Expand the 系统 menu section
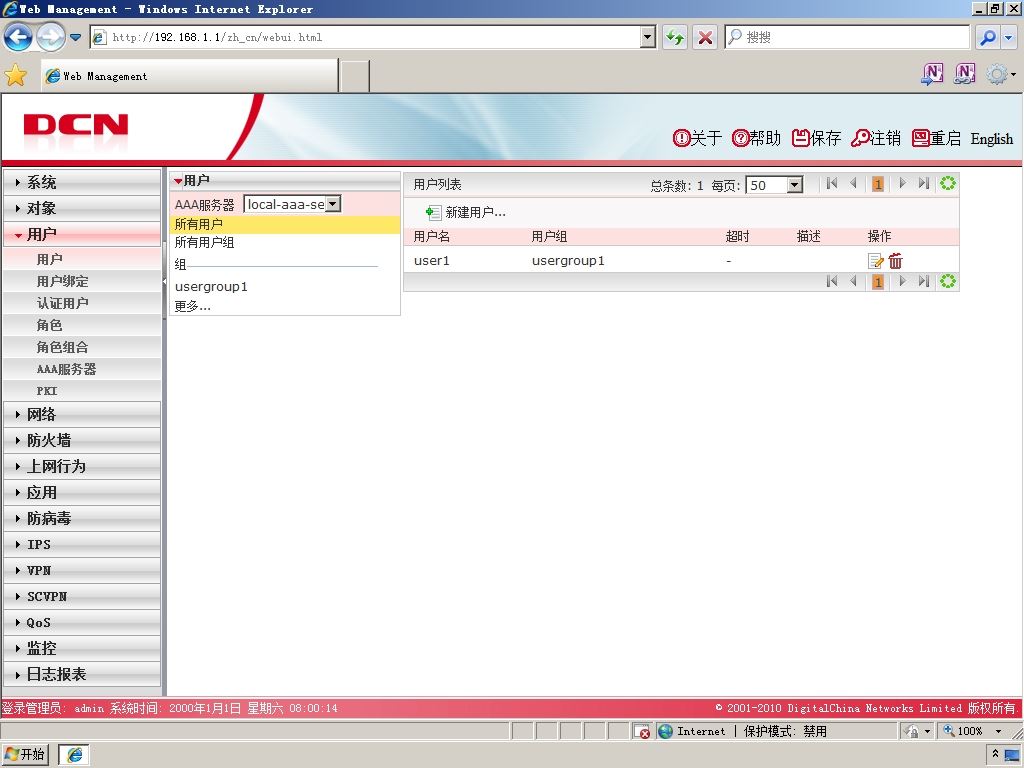 pos(82,182)
